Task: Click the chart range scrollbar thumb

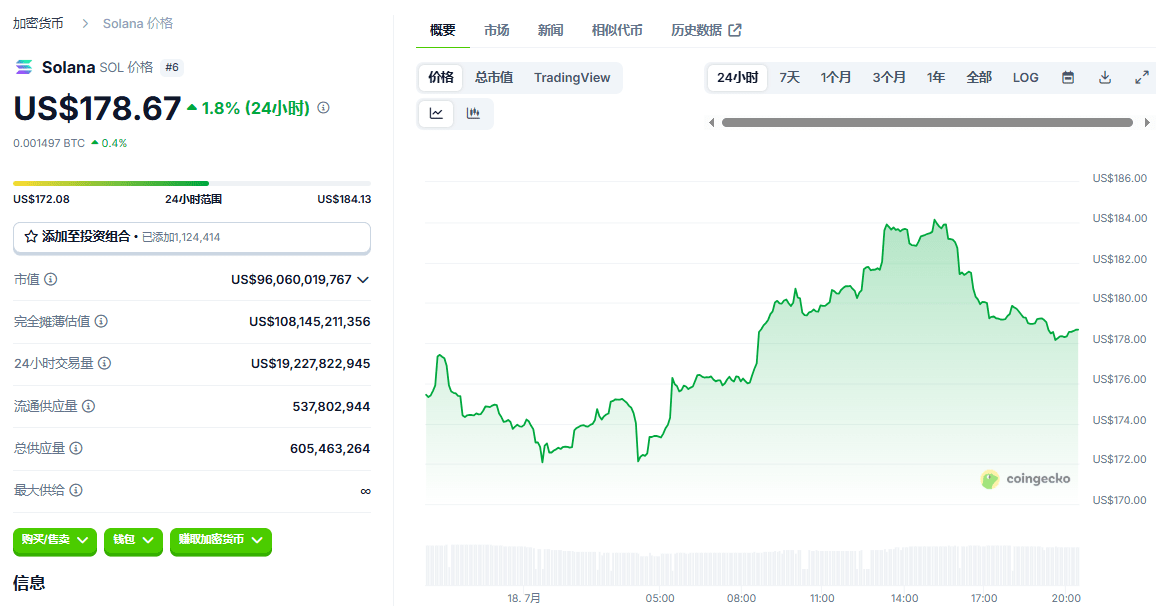Action: [927, 123]
